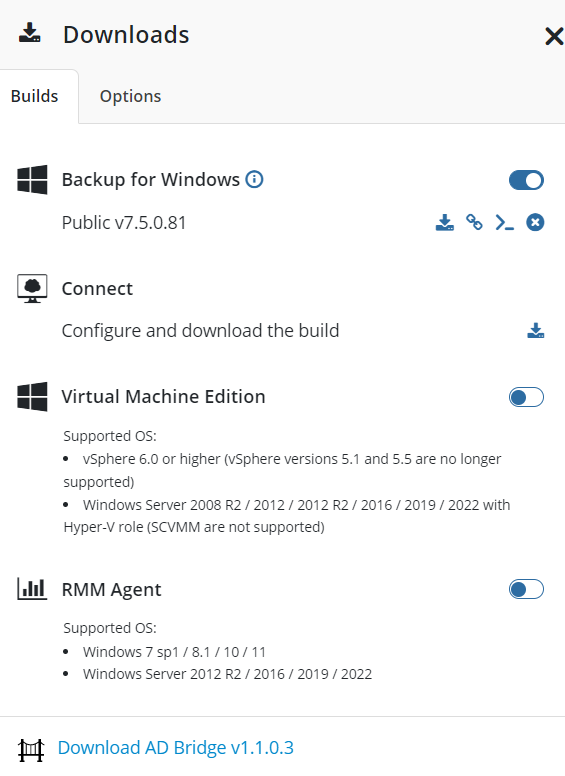Download the Connect build
The image size is (565, 776).
coord(536,331)
